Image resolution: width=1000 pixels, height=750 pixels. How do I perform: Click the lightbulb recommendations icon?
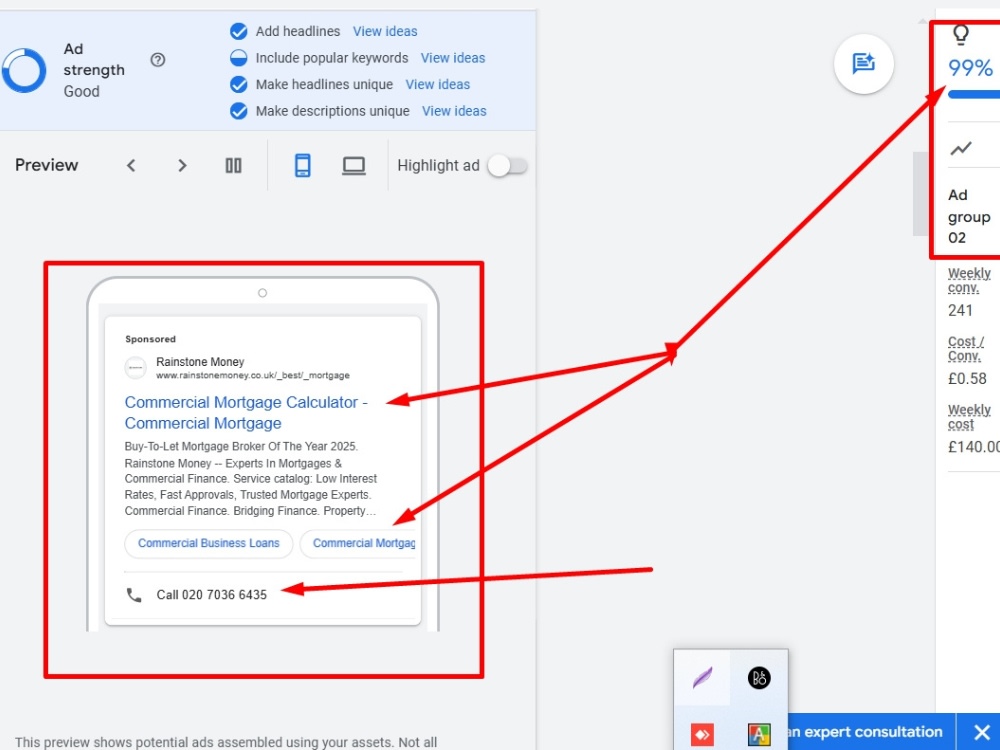[961, 34]
